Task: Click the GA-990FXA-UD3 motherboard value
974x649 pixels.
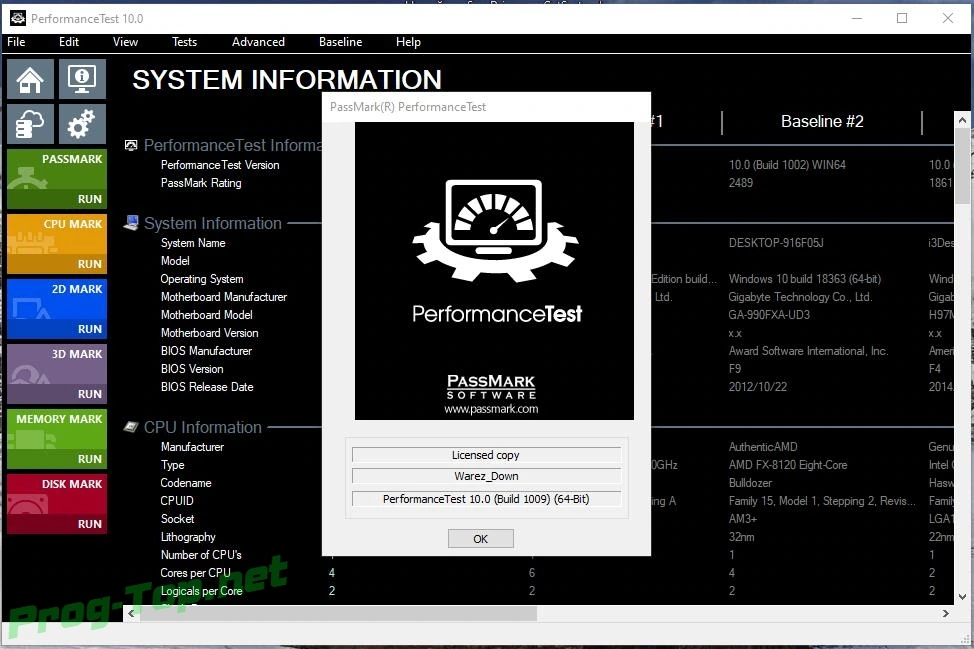Action: click(x=769, y=315)
